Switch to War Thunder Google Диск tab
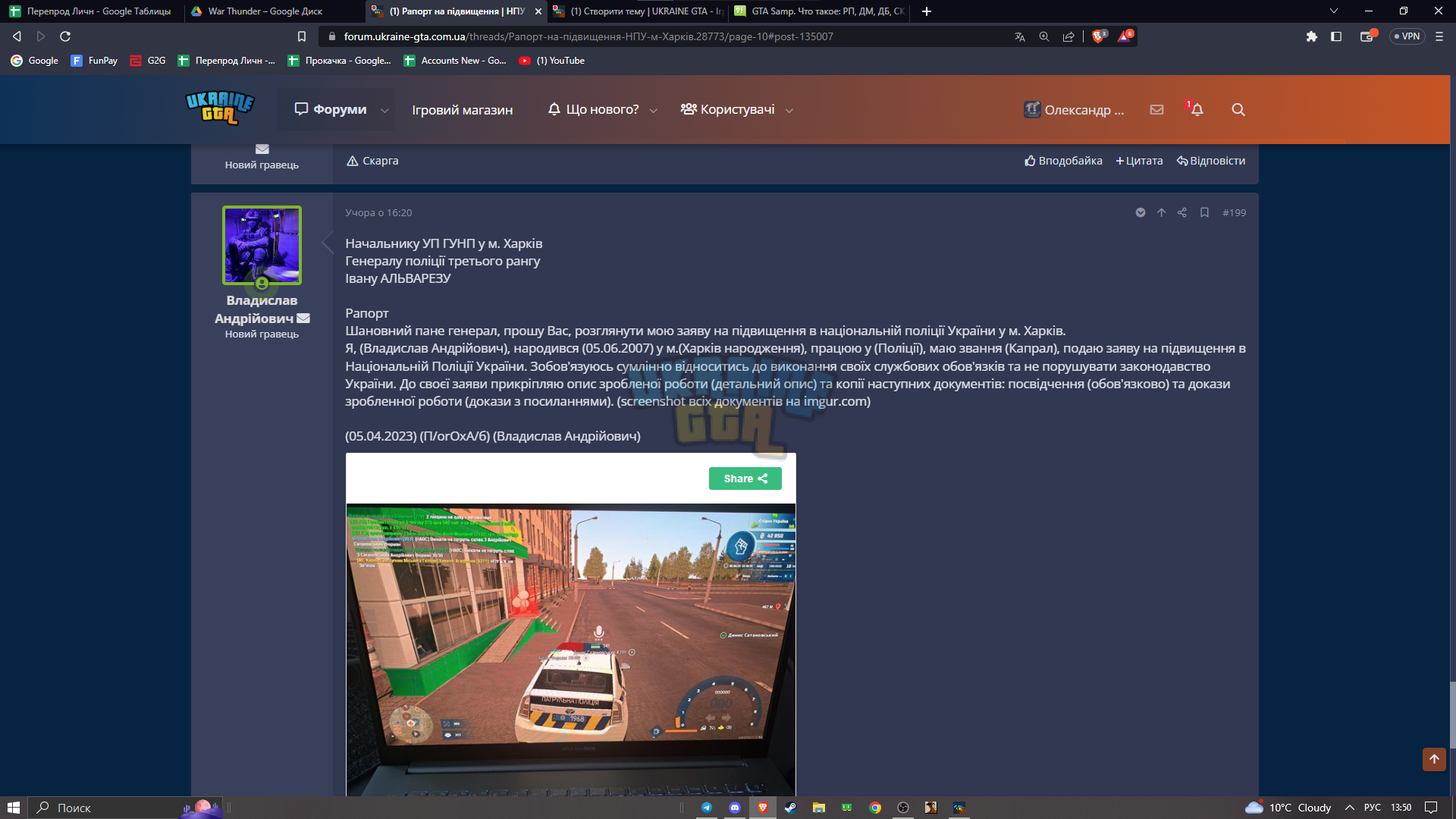 click(273, 11)
